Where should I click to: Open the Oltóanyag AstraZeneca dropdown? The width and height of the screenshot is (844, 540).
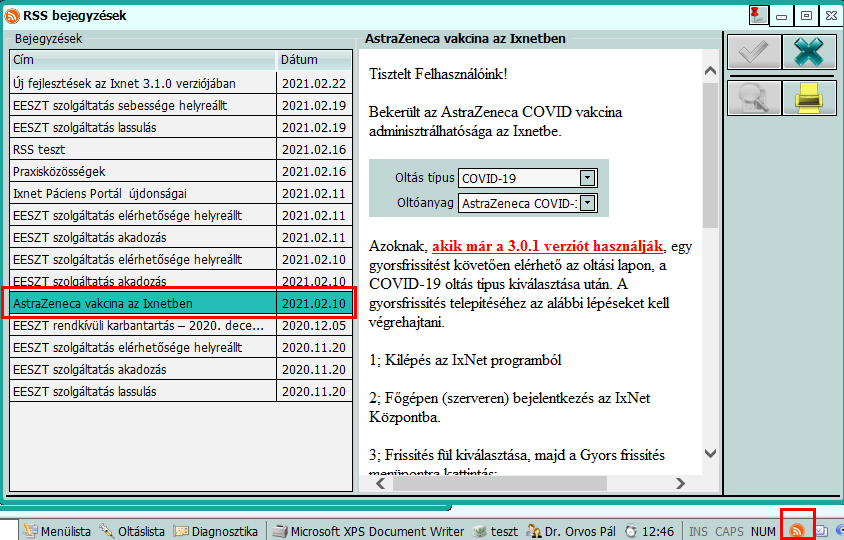coord(587,203)
